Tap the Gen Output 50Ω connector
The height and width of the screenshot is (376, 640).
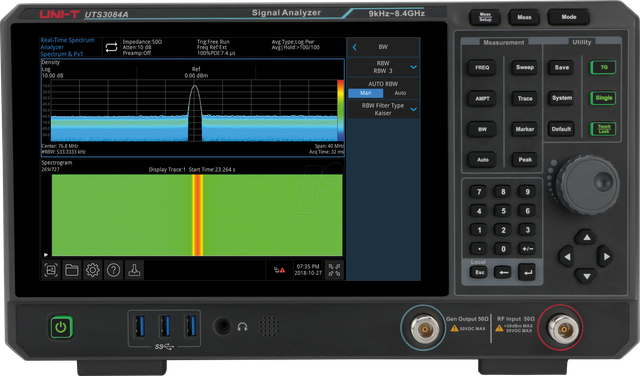(424, 328)
